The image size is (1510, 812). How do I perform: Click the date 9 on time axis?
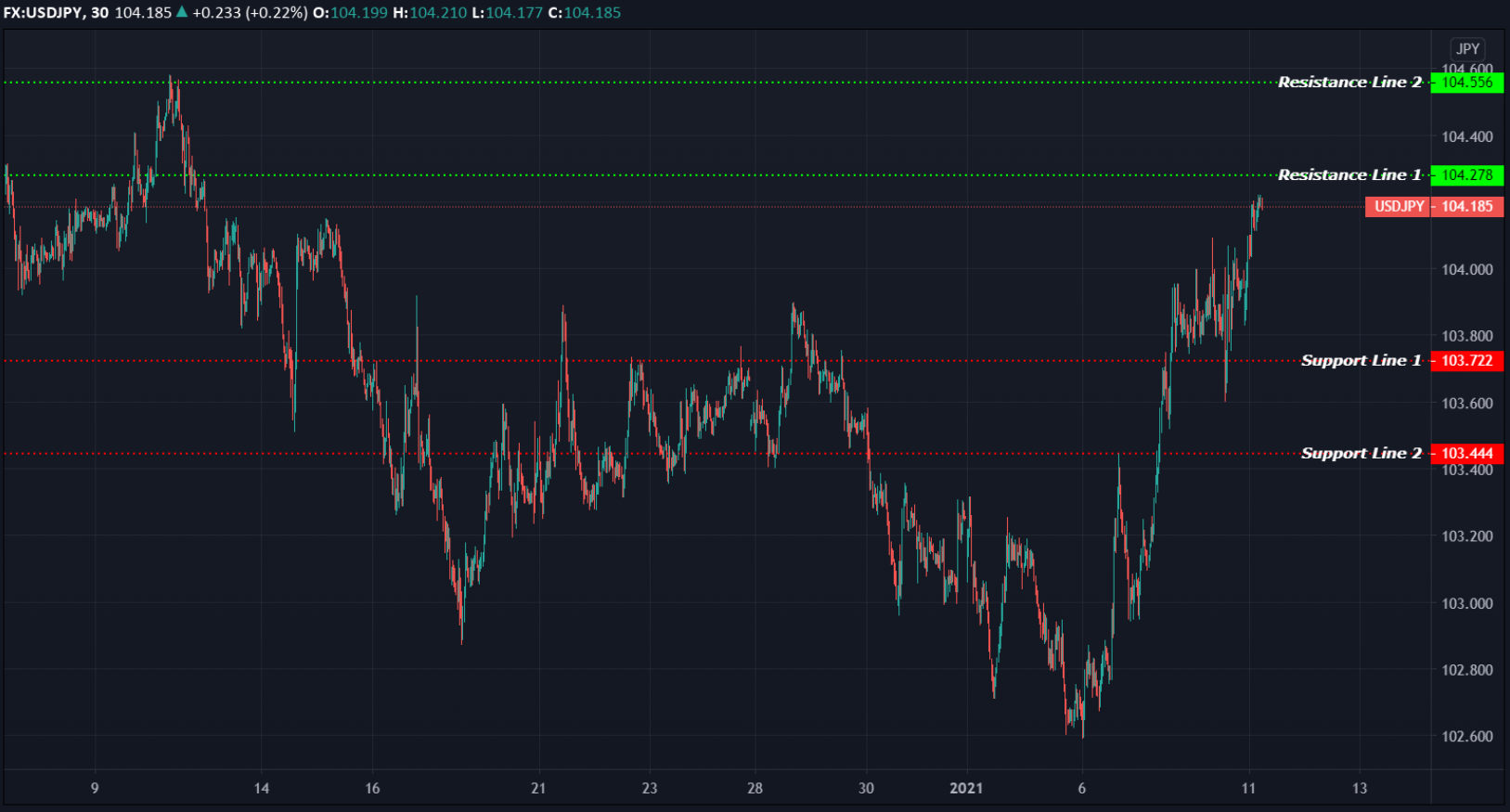pyautogui.click(x=95, y=788)
